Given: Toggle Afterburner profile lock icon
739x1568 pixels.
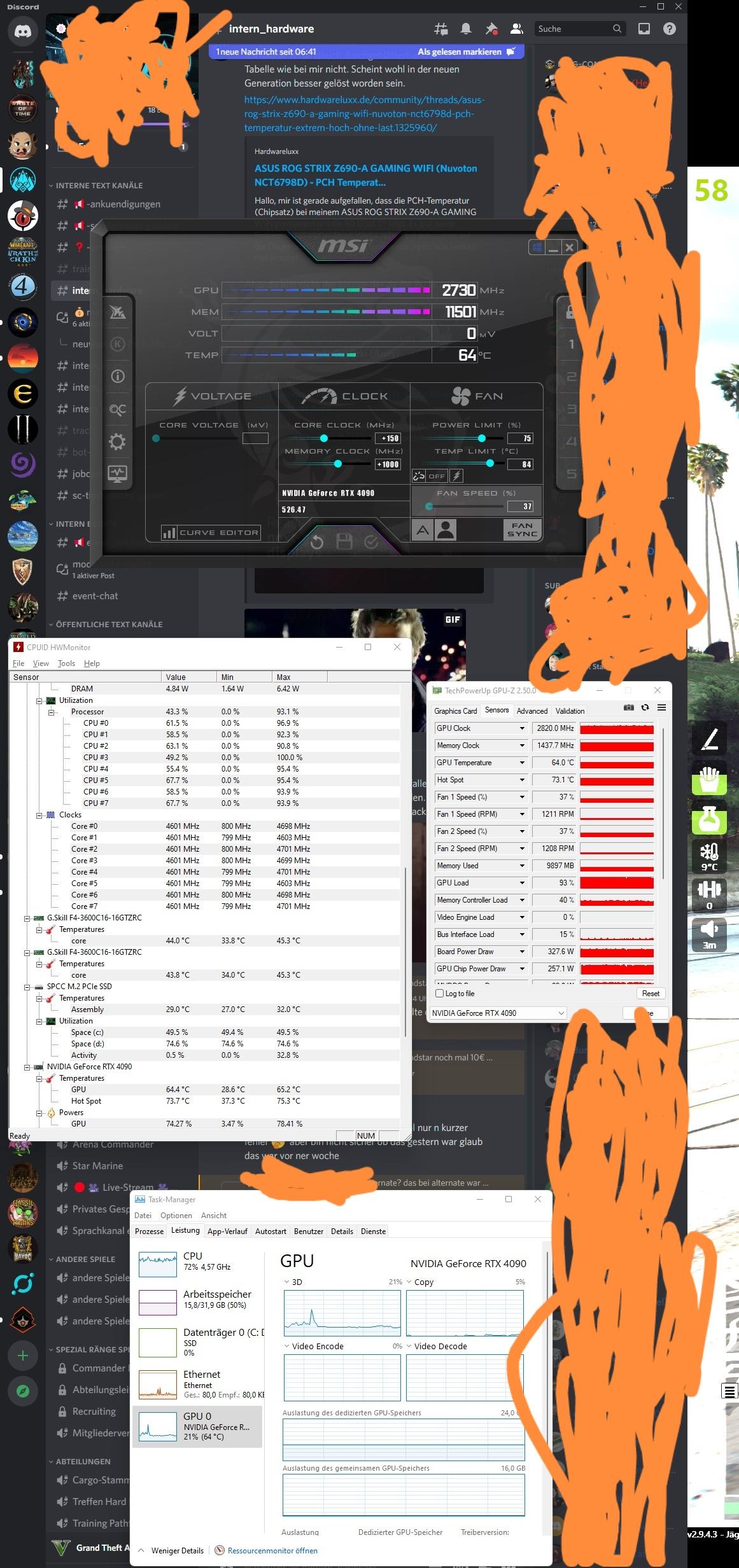Looking at the screenshot, I should coord(570,312).
